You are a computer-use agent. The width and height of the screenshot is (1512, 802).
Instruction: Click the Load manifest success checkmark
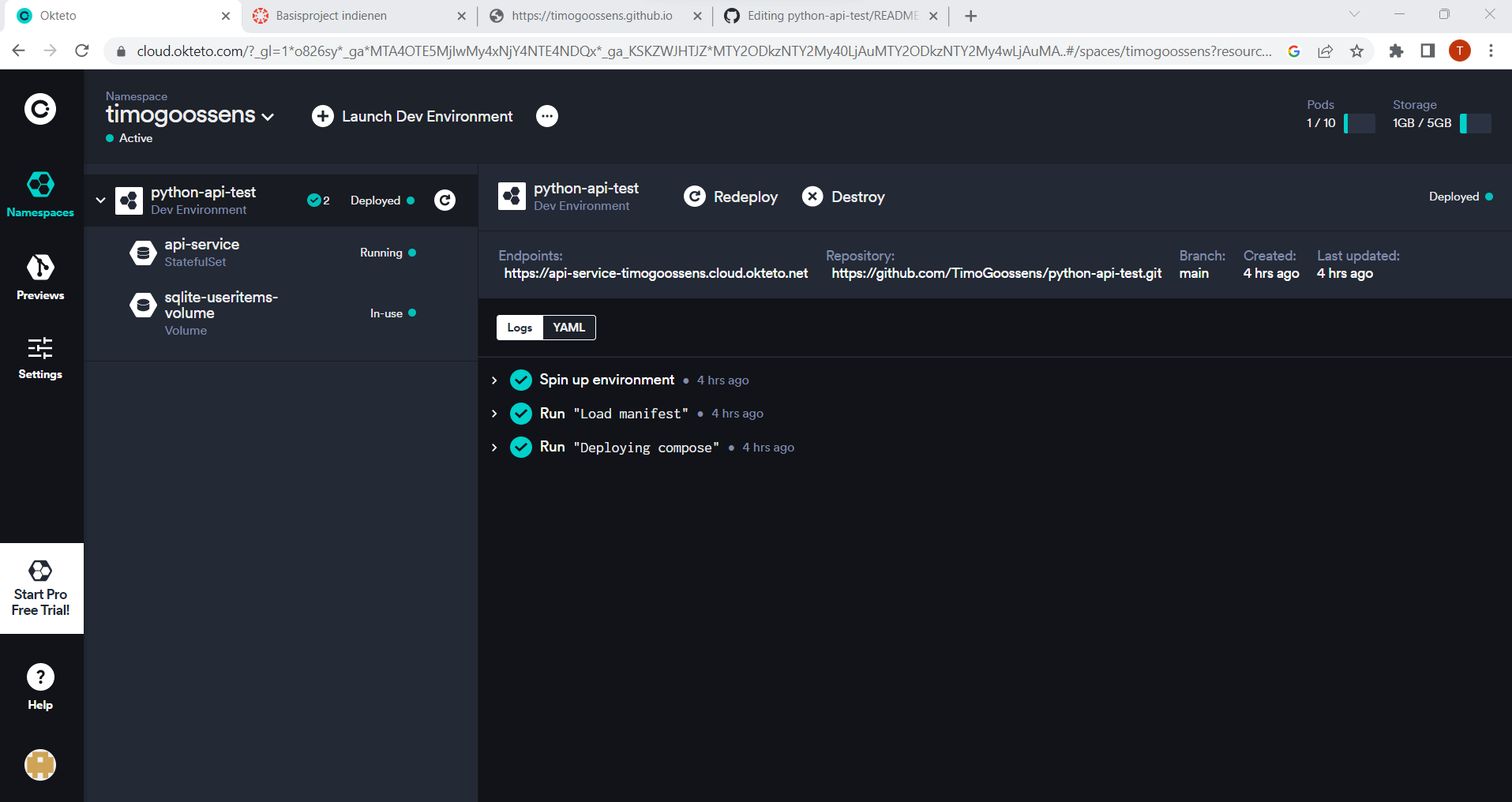click(x=521, y=414)
